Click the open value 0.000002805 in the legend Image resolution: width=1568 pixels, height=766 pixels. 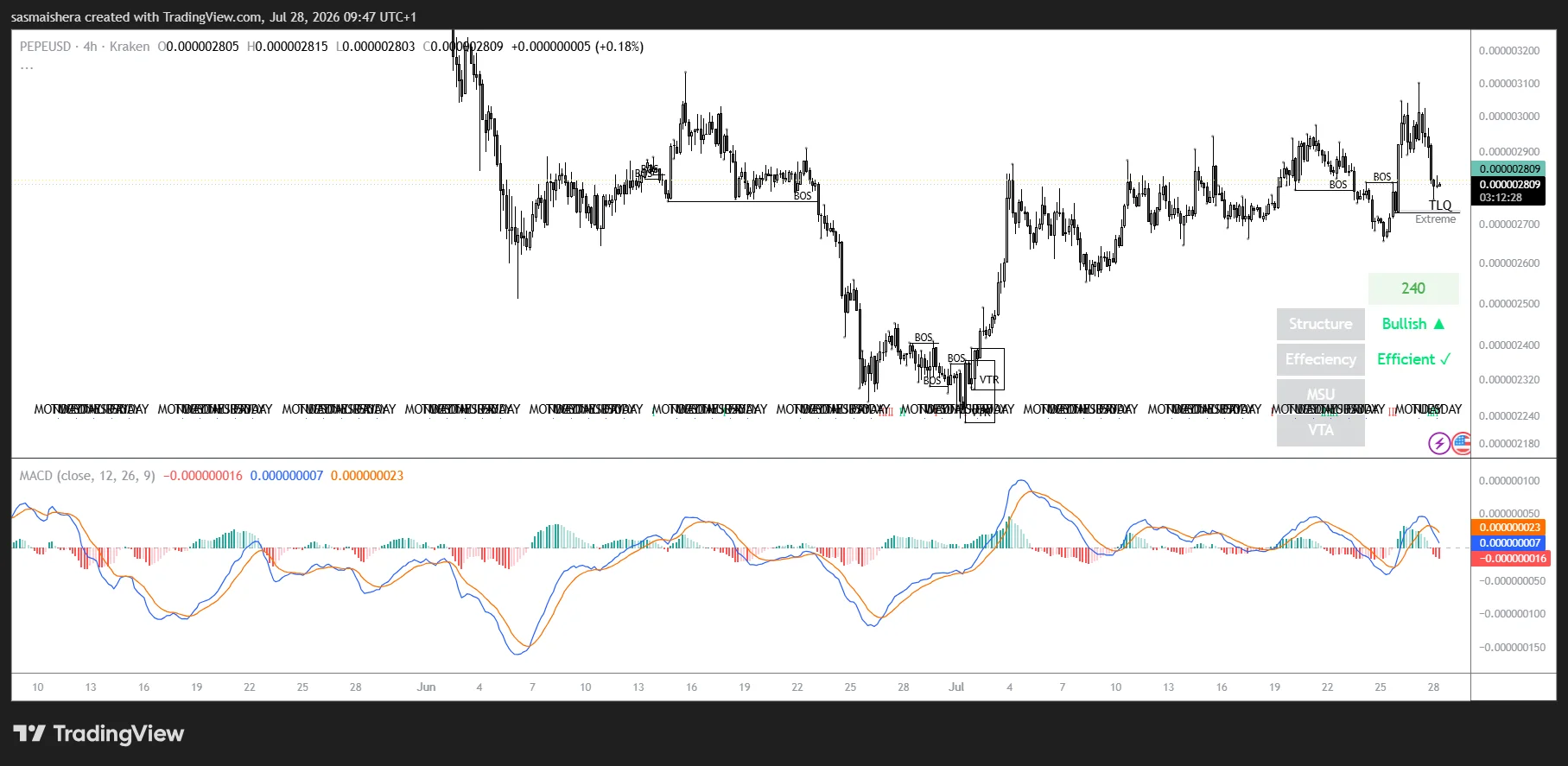pos(202,47)
